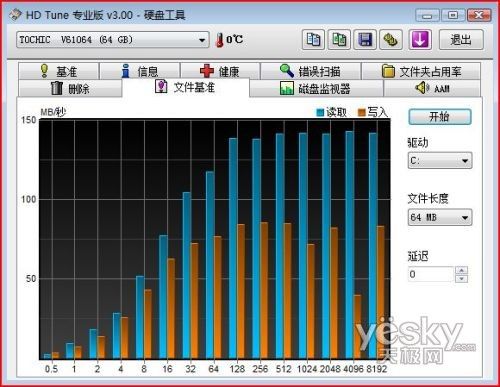Click the blue read bar at 128
The width and height of the screenshot is (500, 387).
(233, 249)
